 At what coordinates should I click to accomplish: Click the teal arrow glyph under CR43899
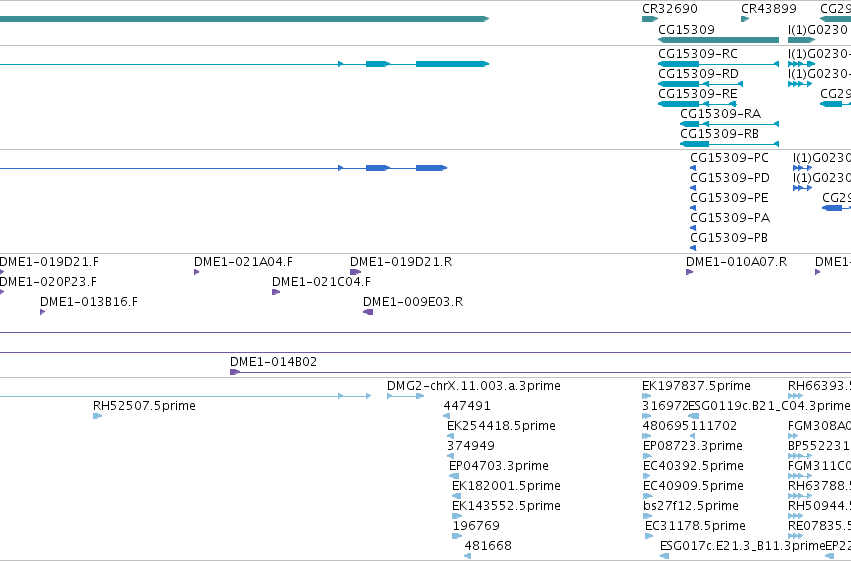(x=745, y=19)
